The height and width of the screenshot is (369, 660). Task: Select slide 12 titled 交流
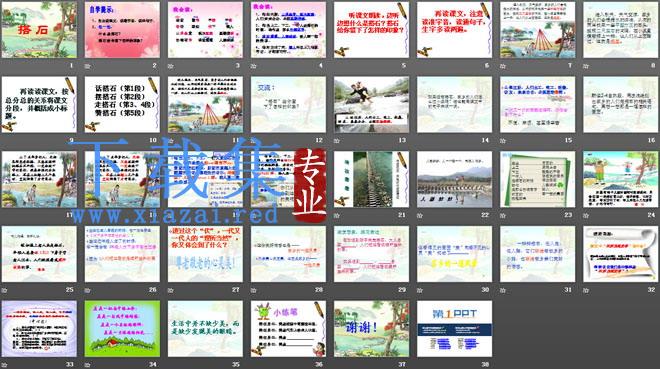point(288,104)
